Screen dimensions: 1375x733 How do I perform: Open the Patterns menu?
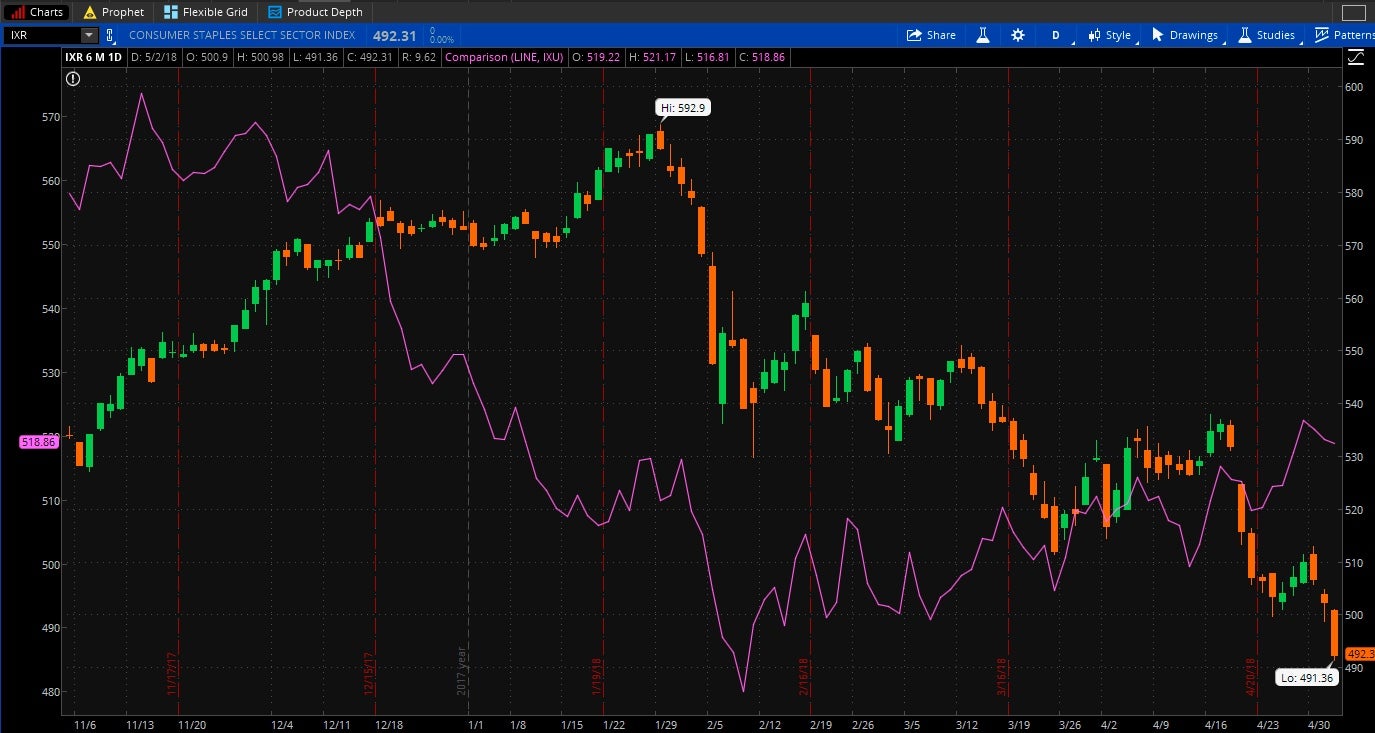click(x=1344, y=35)
